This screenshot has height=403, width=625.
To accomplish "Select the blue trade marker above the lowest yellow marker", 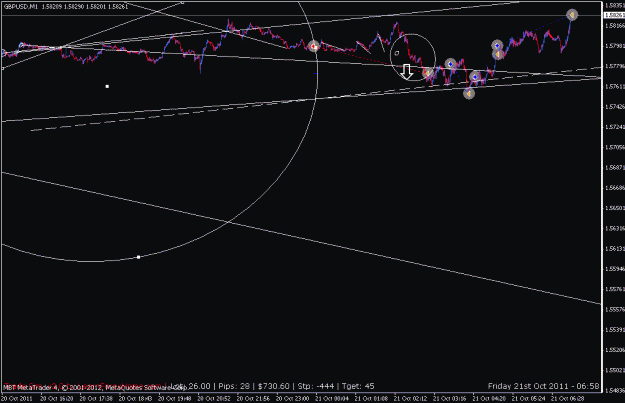I will coord(475,77).
